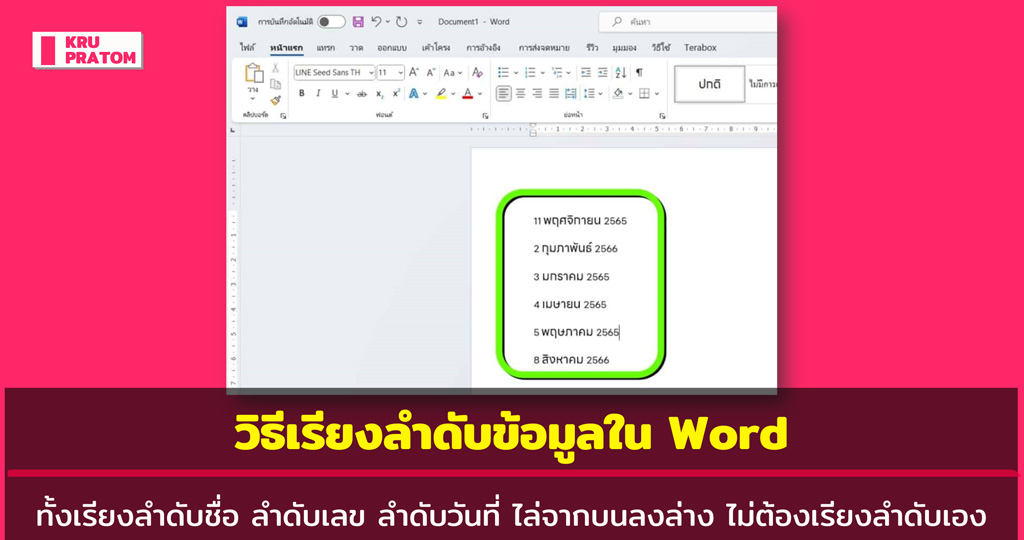The width and height of the screenshot is (1024, 540).
Task: Click the Clear Formatting icon
Action: pos(477,72)
